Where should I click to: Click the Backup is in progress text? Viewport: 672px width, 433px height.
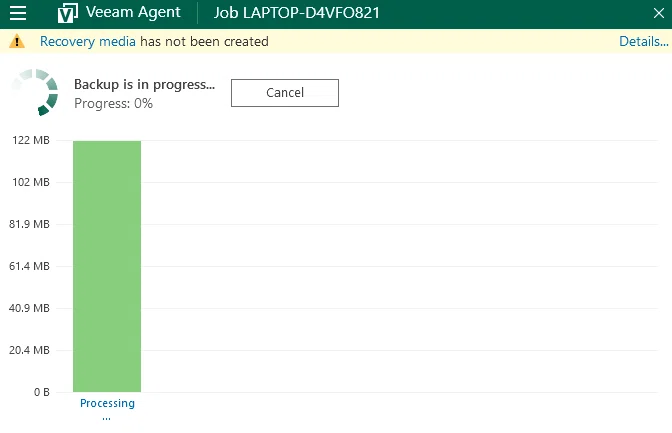click(x=144, y=84)
